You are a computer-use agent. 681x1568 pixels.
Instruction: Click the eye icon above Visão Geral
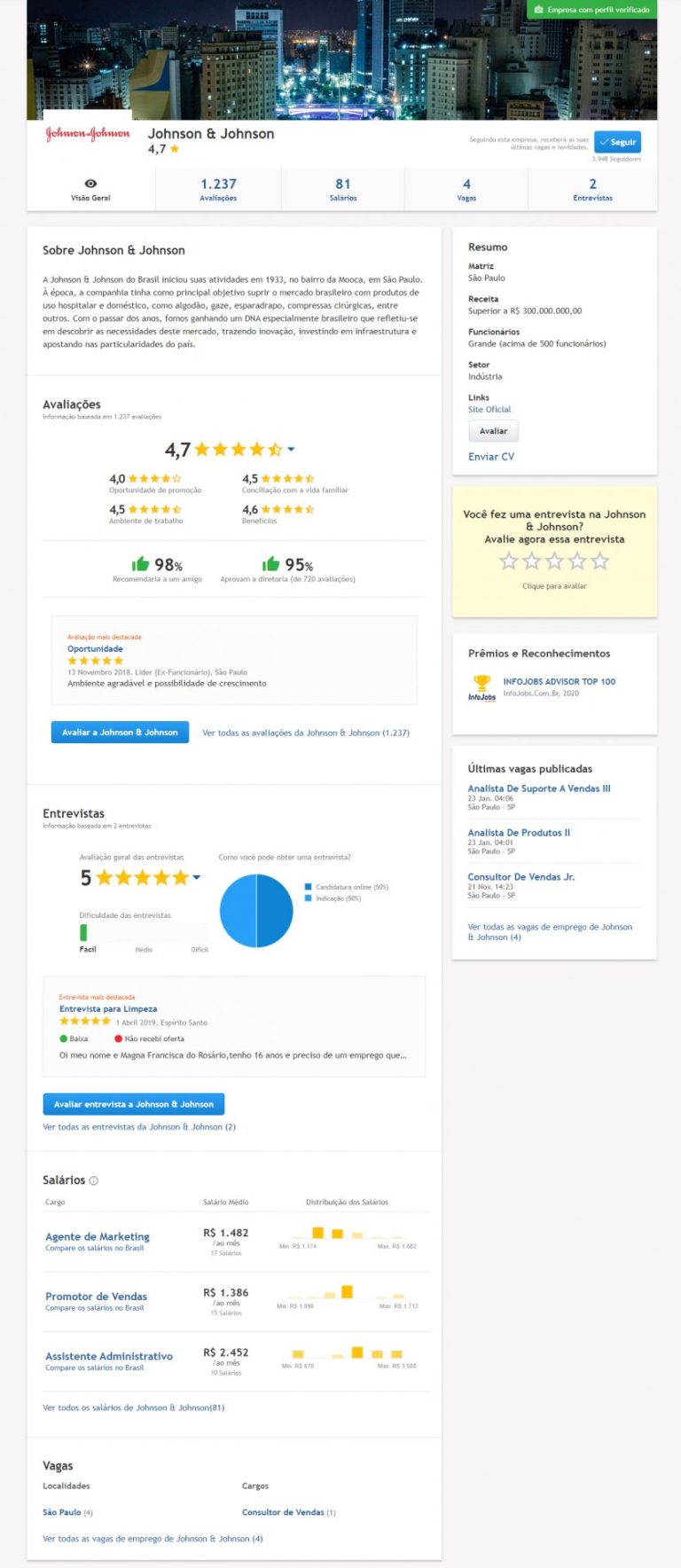pyautogui.click(x=90, y=184)
